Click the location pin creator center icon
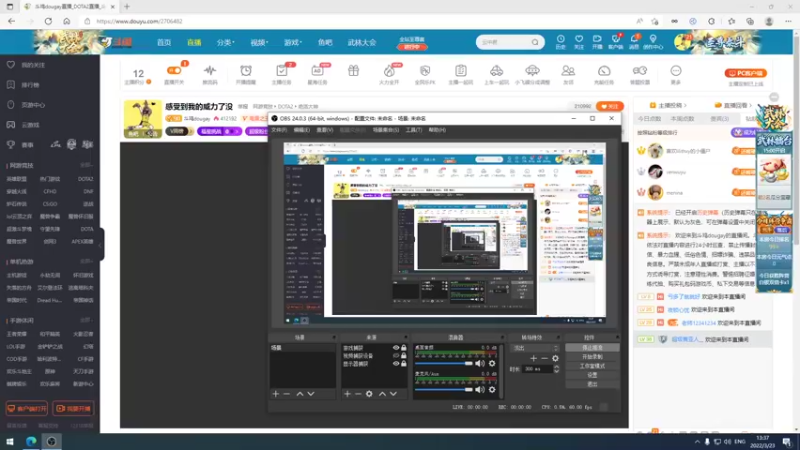 tap(653, 39)
